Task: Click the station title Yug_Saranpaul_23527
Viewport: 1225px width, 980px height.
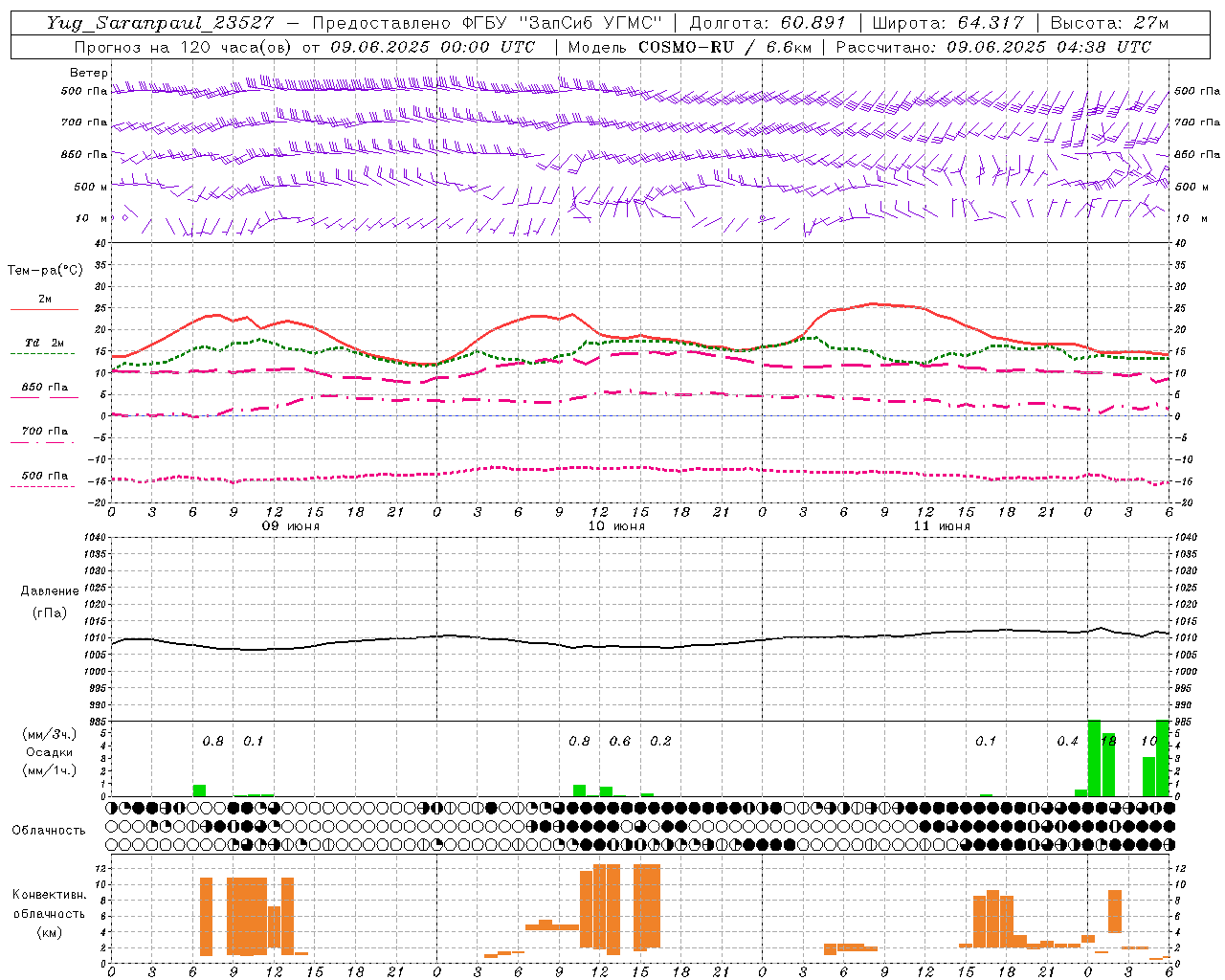Action: click(x=160, y=23)
